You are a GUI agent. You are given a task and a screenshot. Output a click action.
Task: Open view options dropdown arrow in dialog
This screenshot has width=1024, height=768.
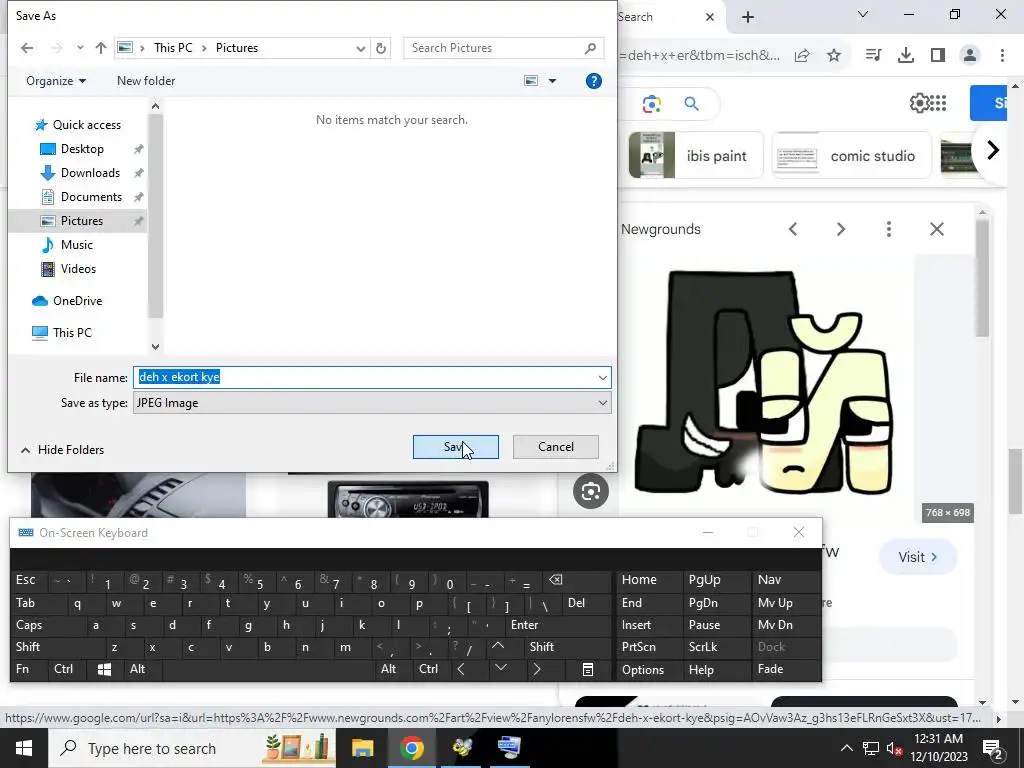tap(552, 81)
